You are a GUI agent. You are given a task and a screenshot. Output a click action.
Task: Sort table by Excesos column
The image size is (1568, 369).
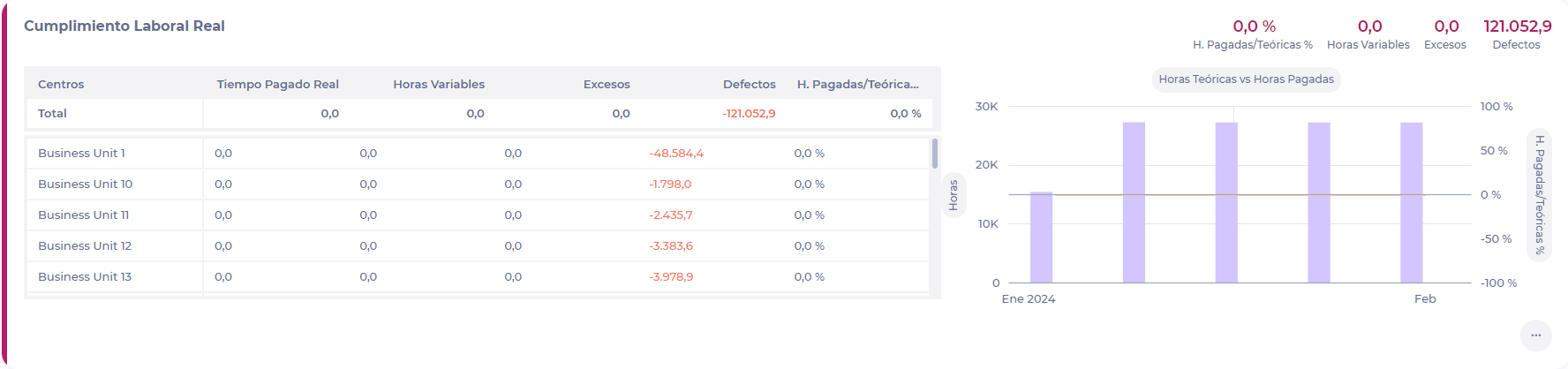(607, 85)
